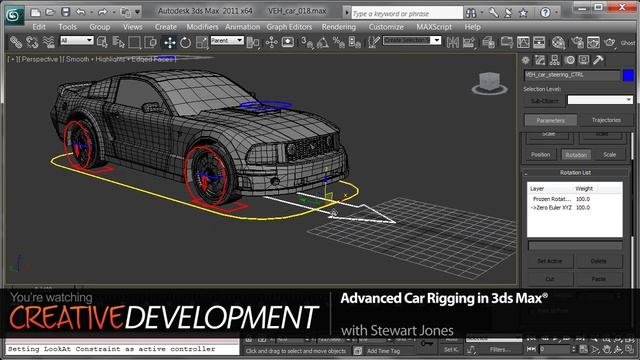Open the Material Editor sphere icon
Viewport: 640px width, 360px height.
pyautogui.click(x=558, y=42)
